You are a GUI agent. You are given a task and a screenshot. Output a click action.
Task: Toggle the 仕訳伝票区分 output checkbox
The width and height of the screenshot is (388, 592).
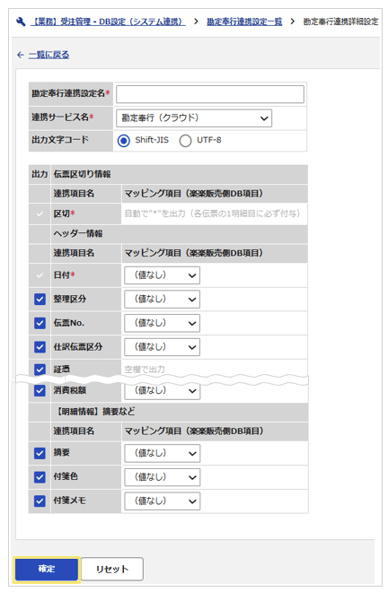click(40, 347)
